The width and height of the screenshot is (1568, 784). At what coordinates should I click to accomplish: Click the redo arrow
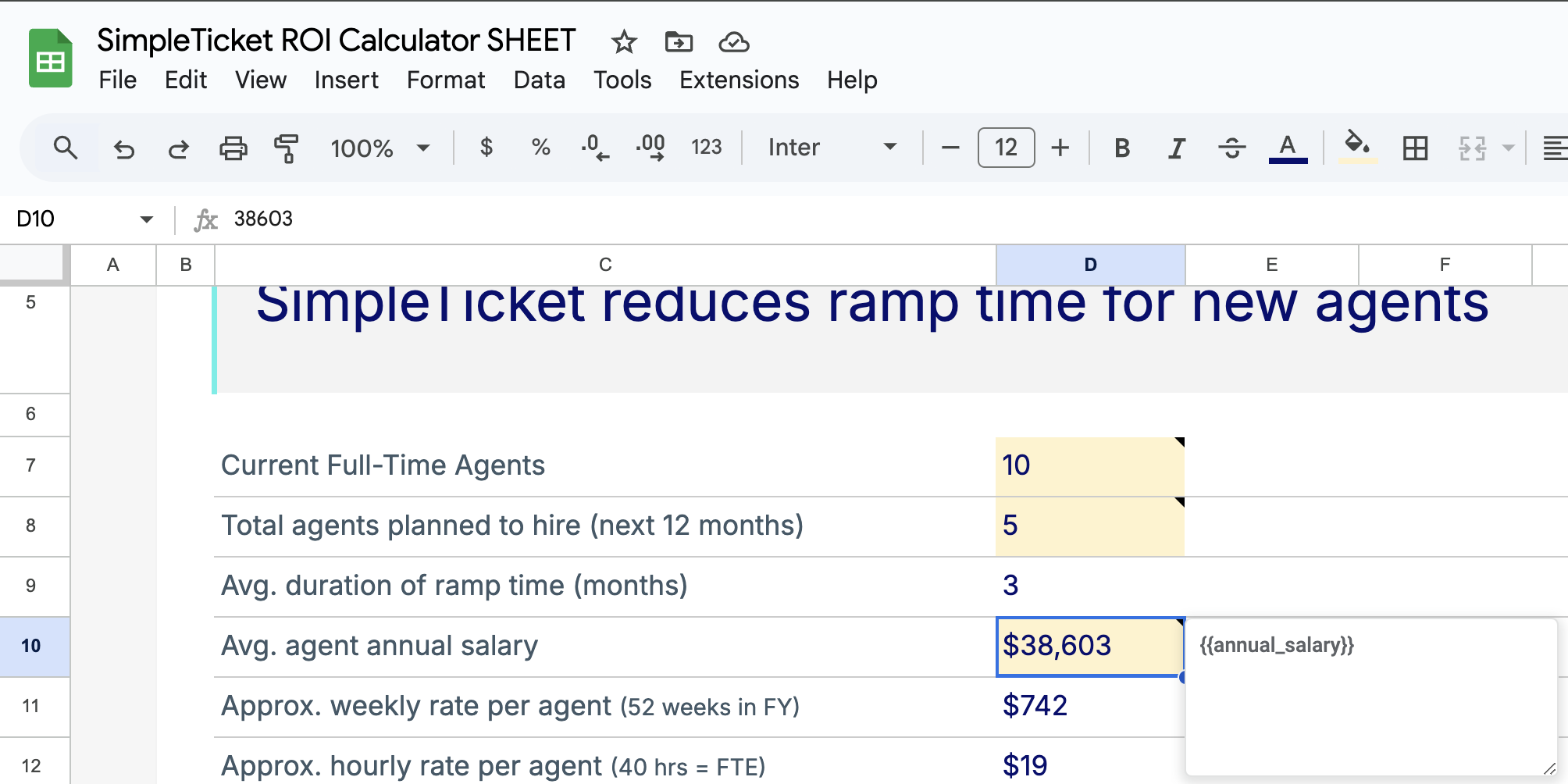(x=178, y=148)
